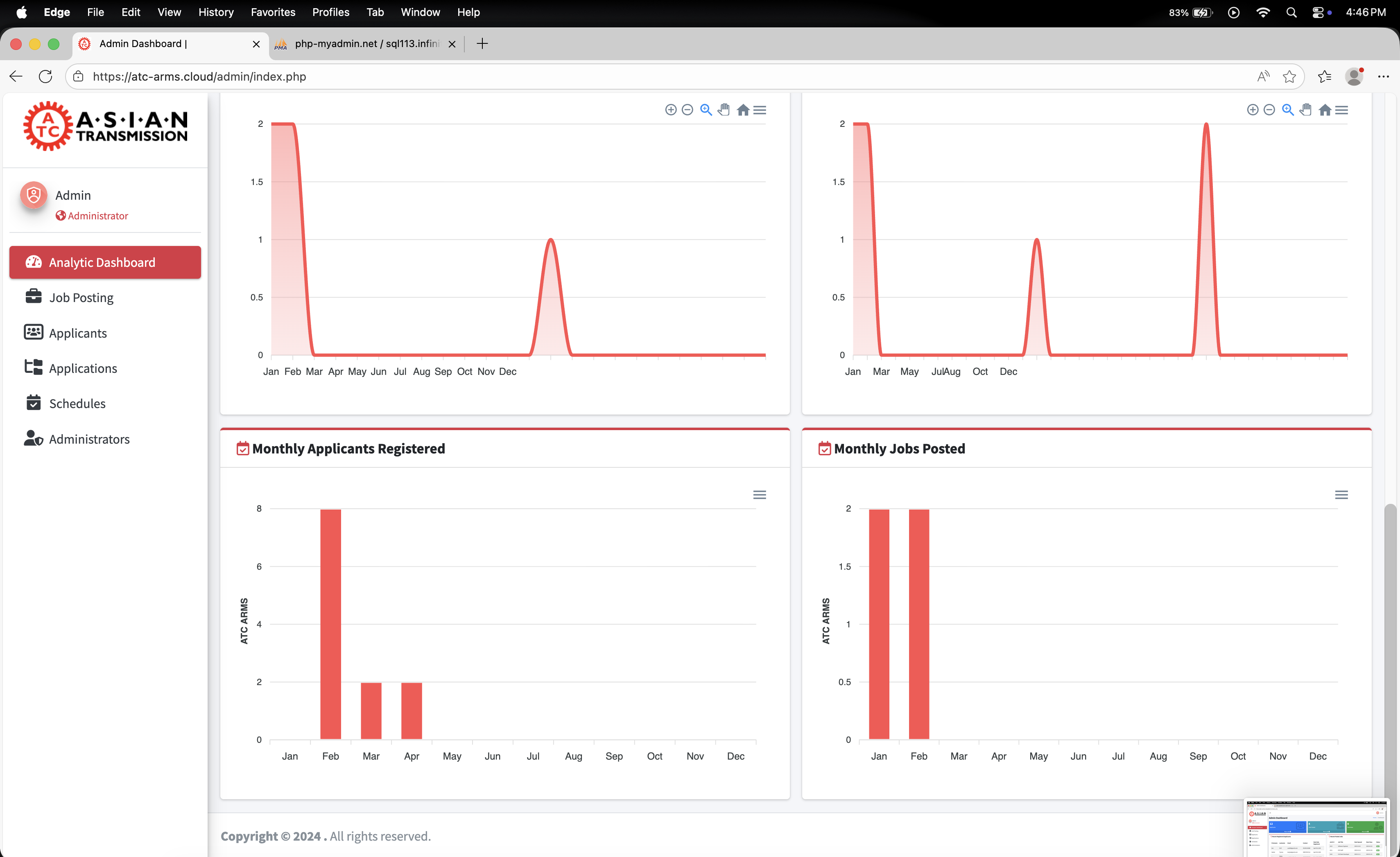Enable the panning hand tool on right chart
The image size is (1400, 857).
tap(1306, 110)
